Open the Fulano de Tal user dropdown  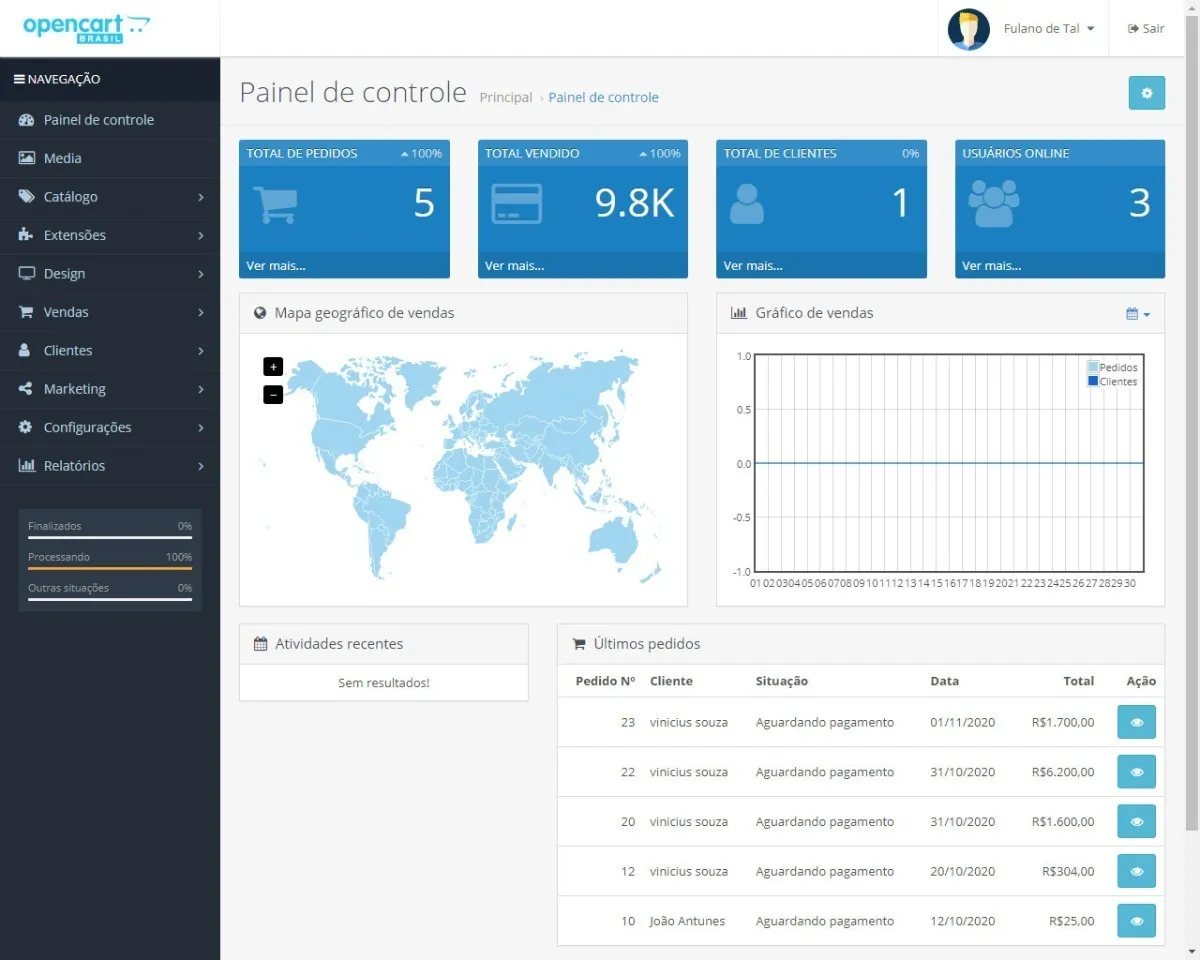coord(1049,29)
